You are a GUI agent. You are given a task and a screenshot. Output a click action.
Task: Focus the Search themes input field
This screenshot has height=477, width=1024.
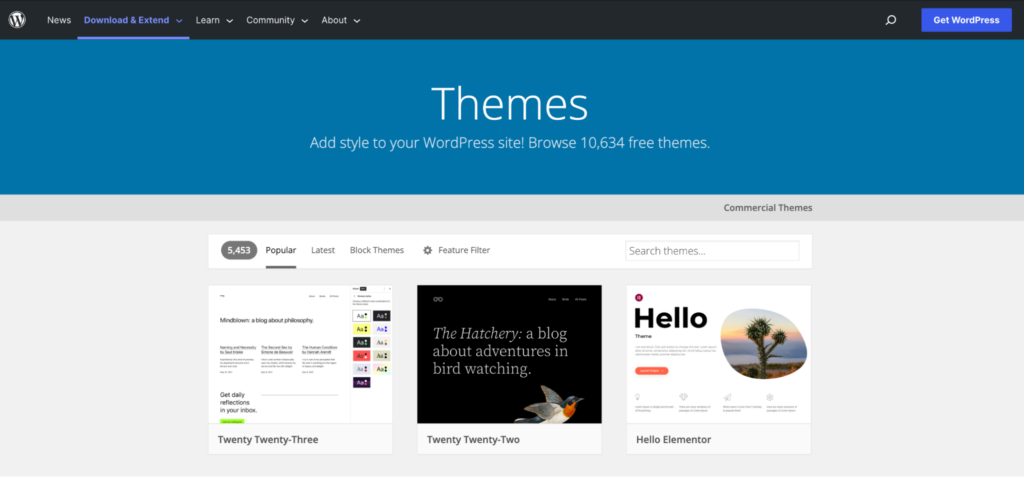pos(712,251)
